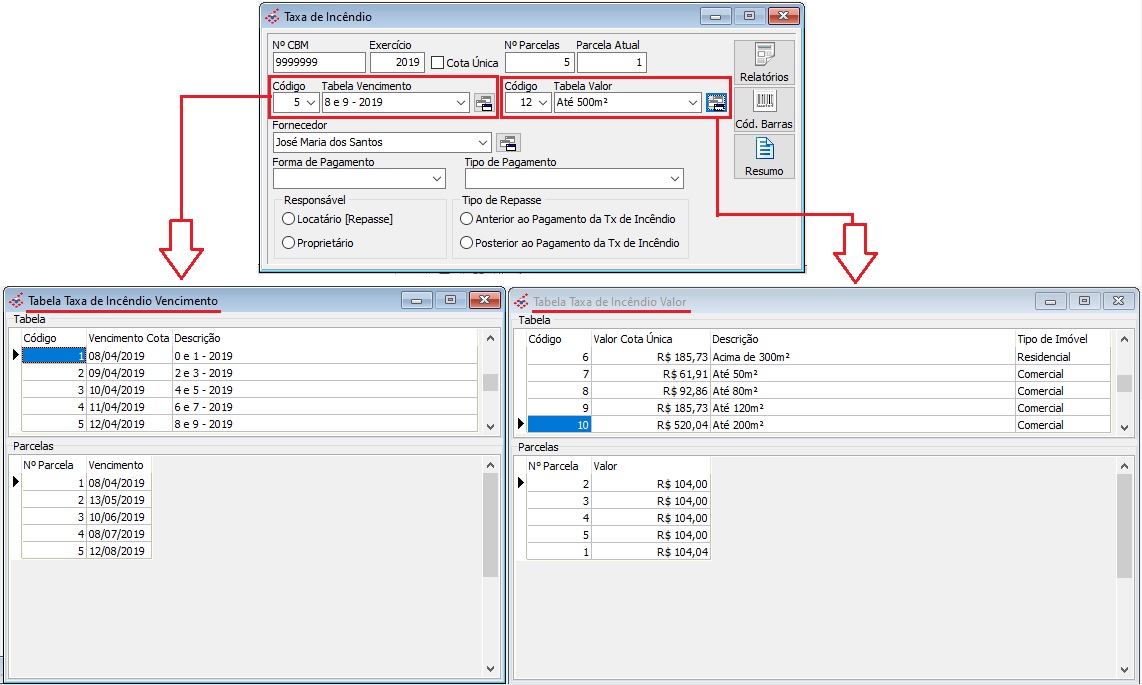Open the Tabela Vencimento lookup icon
This screenshot has height=685, width=1142.
tap(484, 102)
